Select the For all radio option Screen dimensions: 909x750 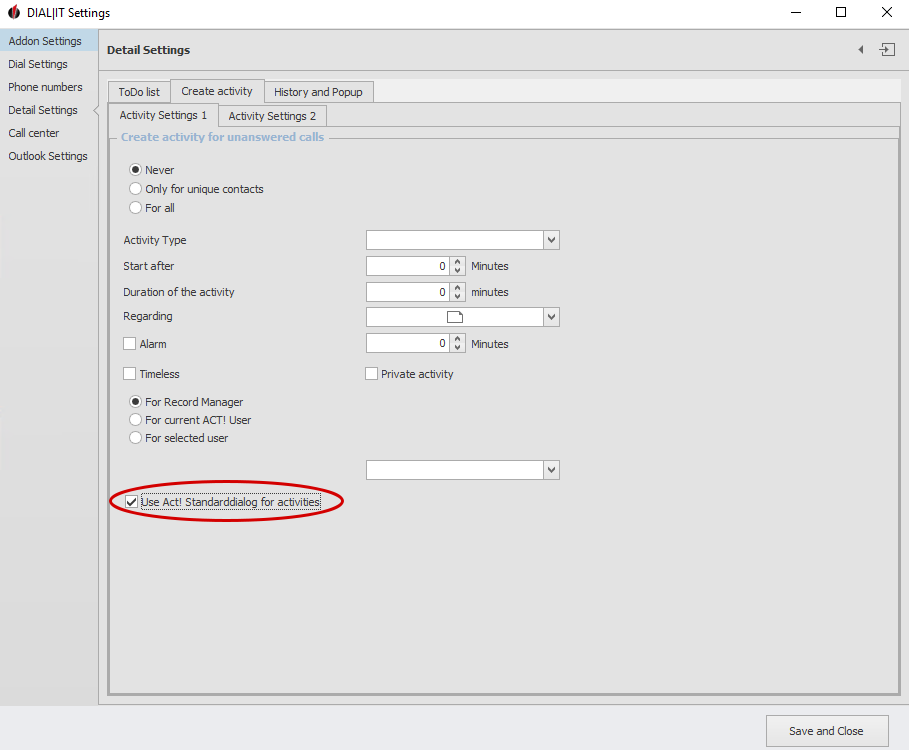pos(135,207)
